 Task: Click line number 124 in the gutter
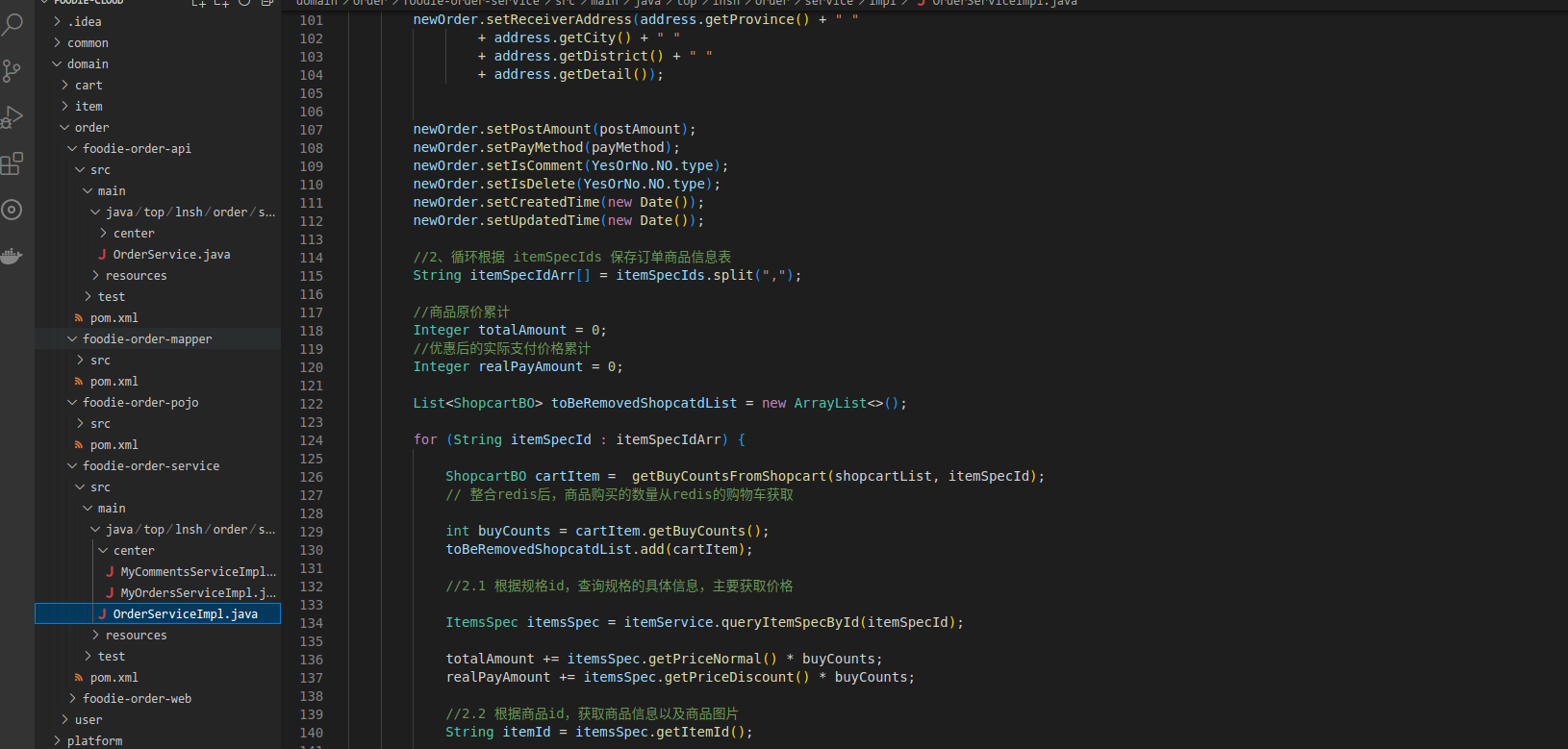(312, 440)
